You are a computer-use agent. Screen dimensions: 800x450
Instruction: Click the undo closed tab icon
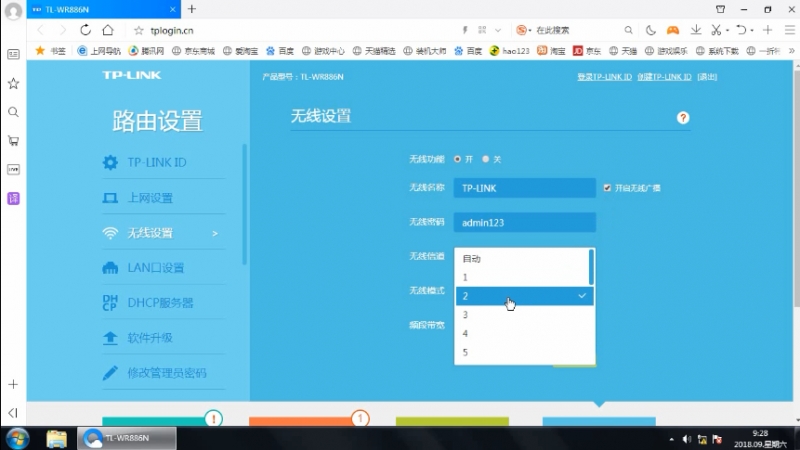click(x=741, y=31)
